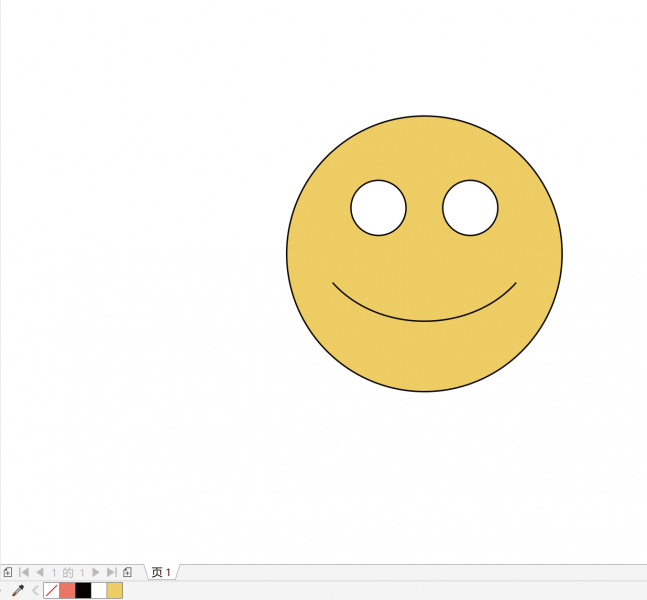Screen dimensions: 647x600
Task: Go to the next page
Action: coord(96,572)
